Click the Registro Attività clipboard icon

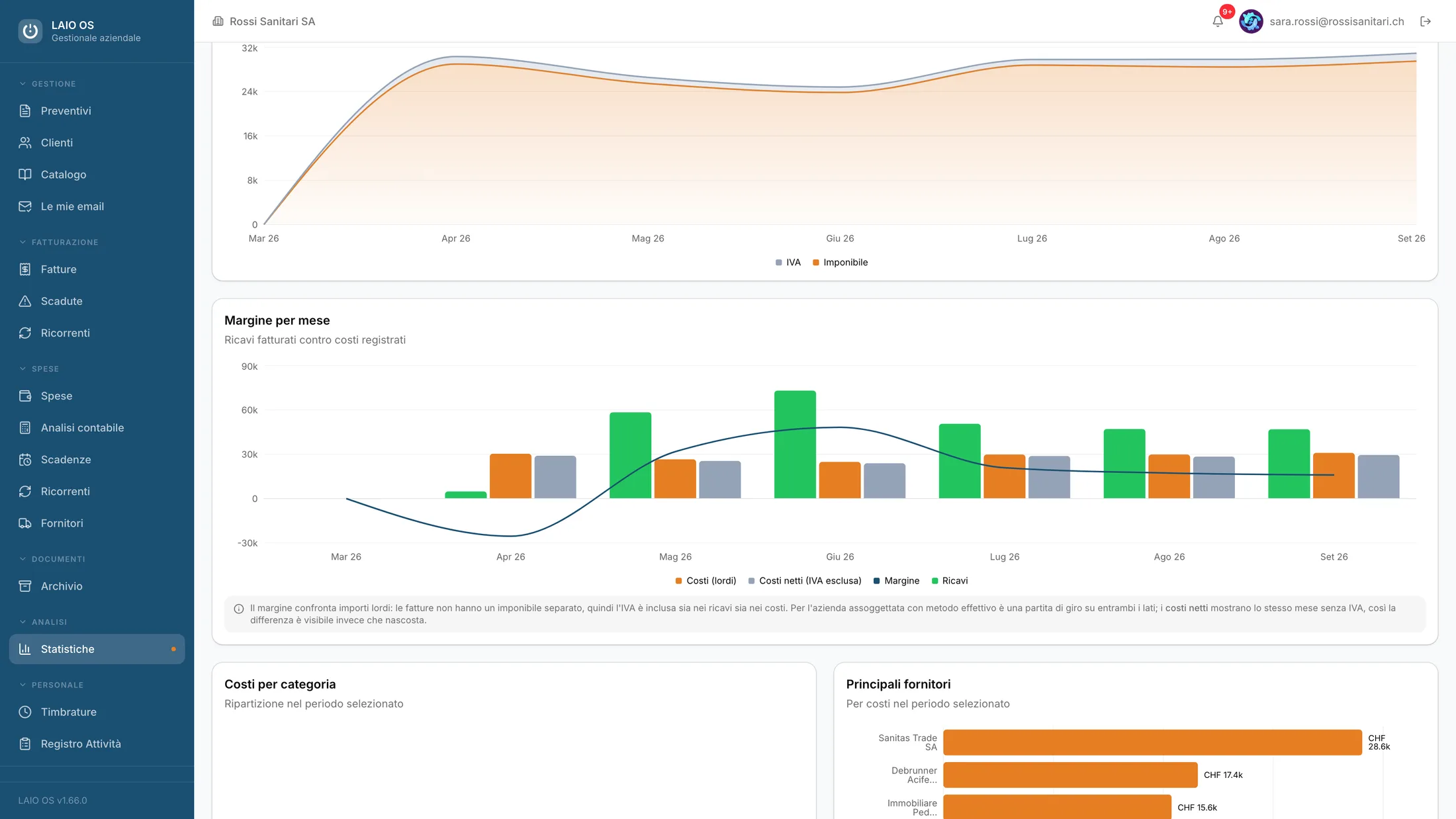click(x=25, y=744)
